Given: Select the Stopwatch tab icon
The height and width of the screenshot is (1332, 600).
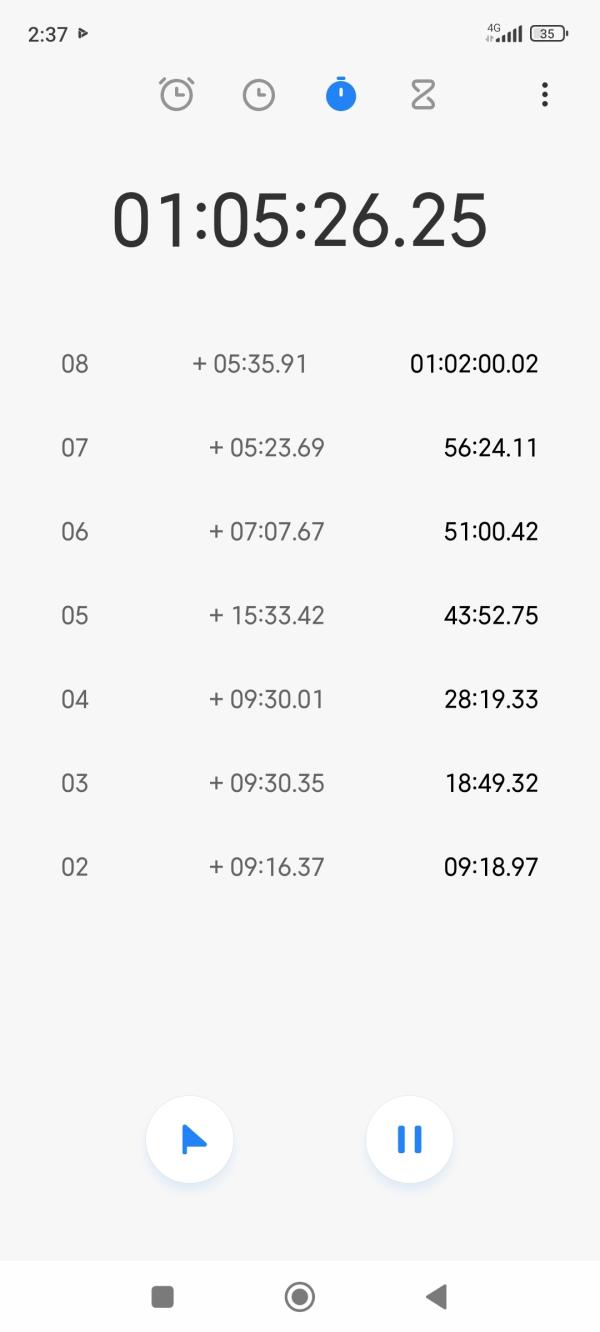Looking at the screenshot, I should tap(341, 95).
